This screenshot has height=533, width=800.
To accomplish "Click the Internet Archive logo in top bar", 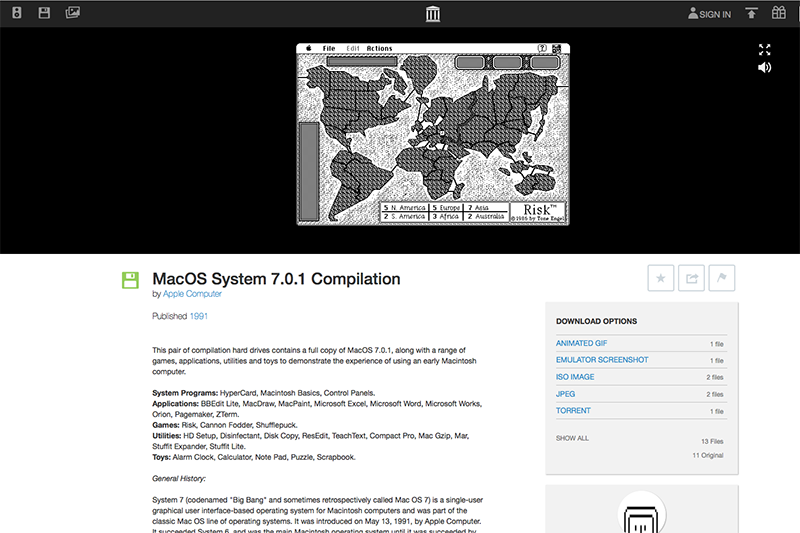I will [x=432, y=13].
